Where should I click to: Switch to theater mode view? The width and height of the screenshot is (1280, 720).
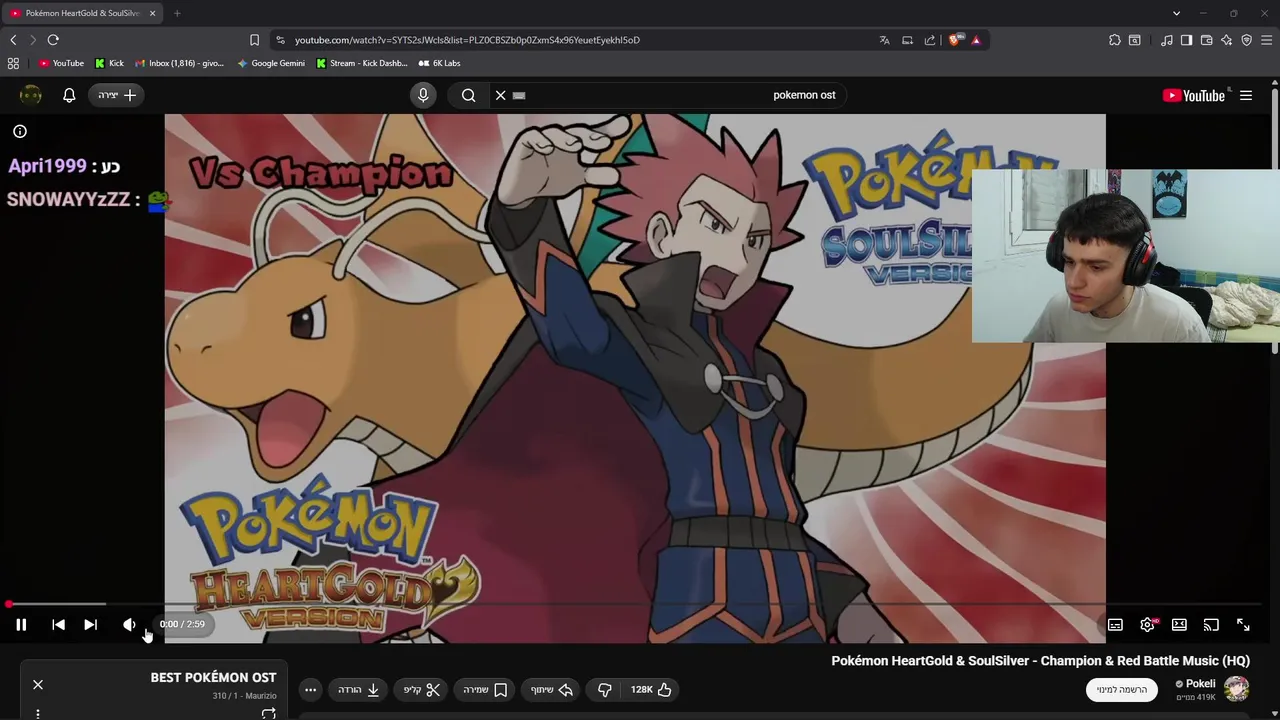[1179, 625]
